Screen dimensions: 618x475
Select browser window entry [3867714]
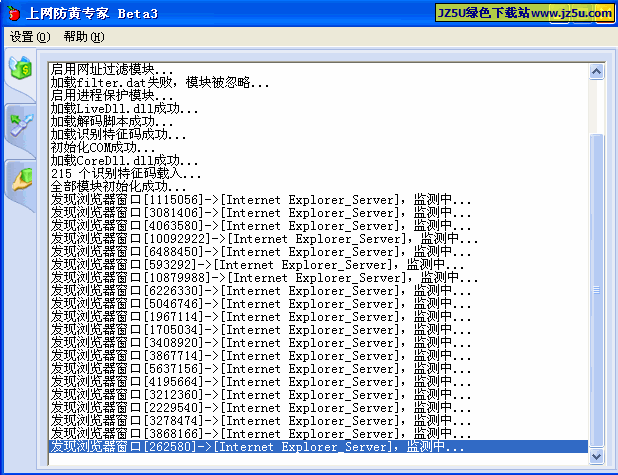coord(318,356)
